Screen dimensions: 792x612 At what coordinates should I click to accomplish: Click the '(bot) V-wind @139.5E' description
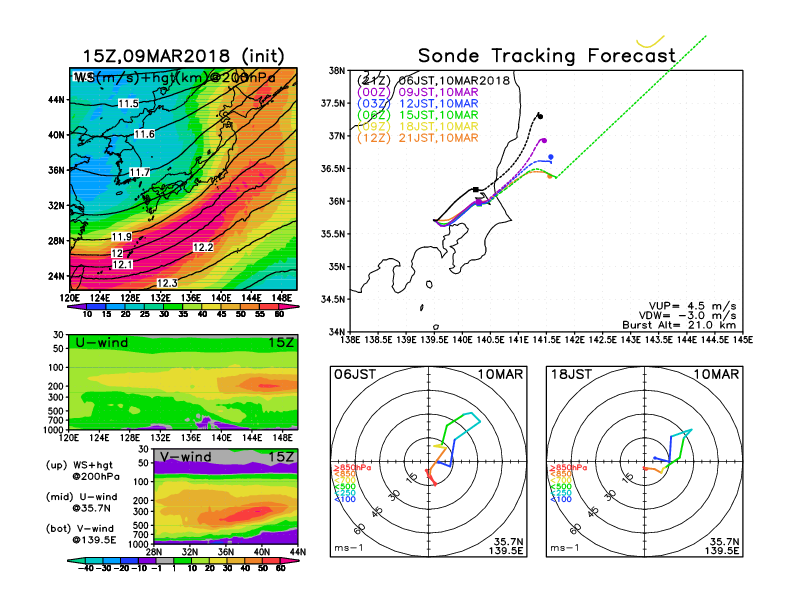81,534
